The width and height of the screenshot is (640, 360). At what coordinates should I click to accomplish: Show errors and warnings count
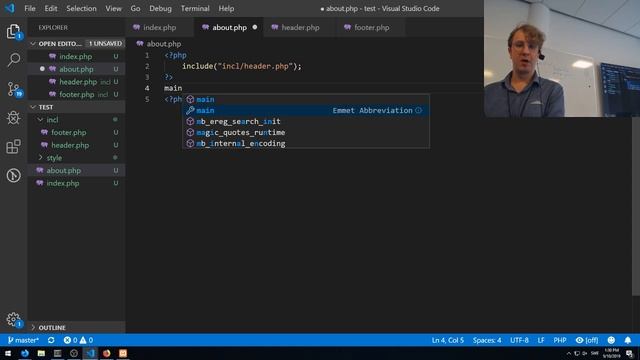click(x=78, y=340)
